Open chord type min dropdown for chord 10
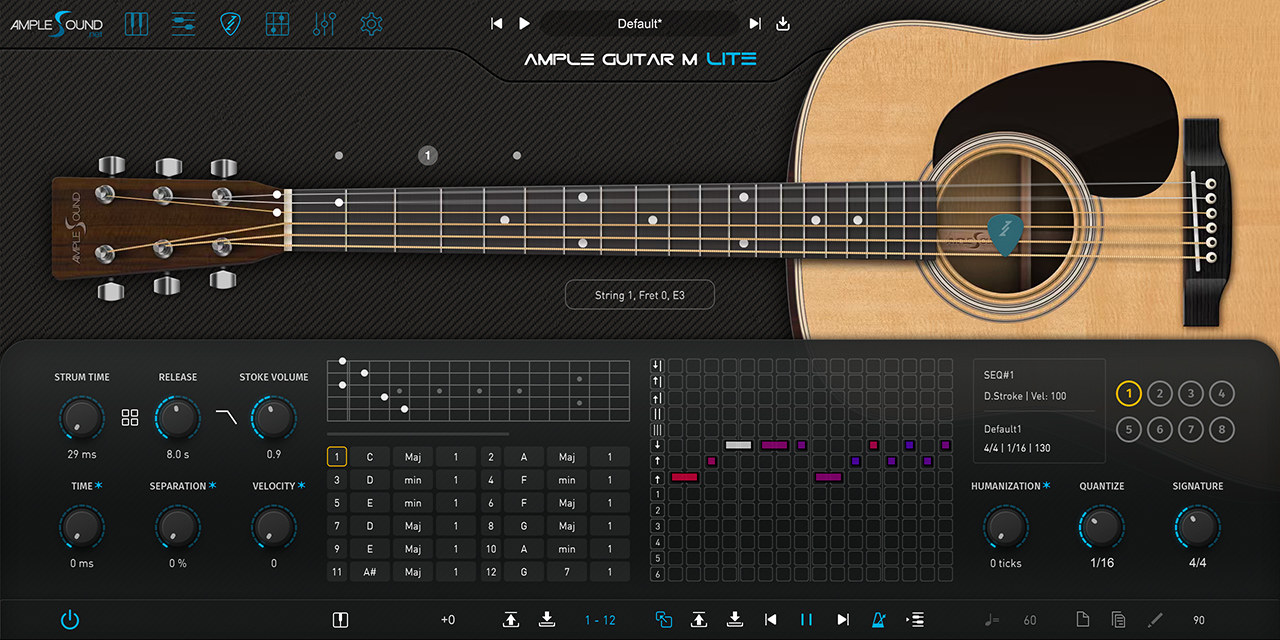The height and width of the screenshot is (640, 1280). 567,549
